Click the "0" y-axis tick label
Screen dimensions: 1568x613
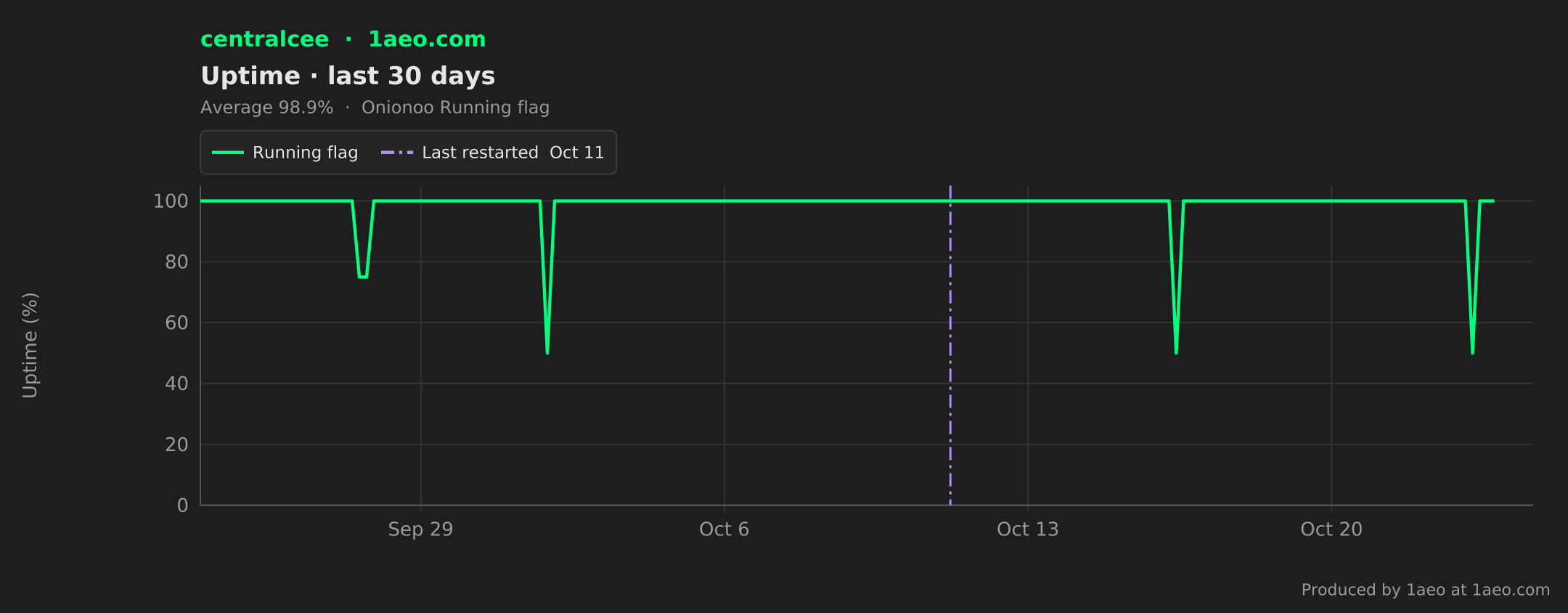(x=183, y=506)
